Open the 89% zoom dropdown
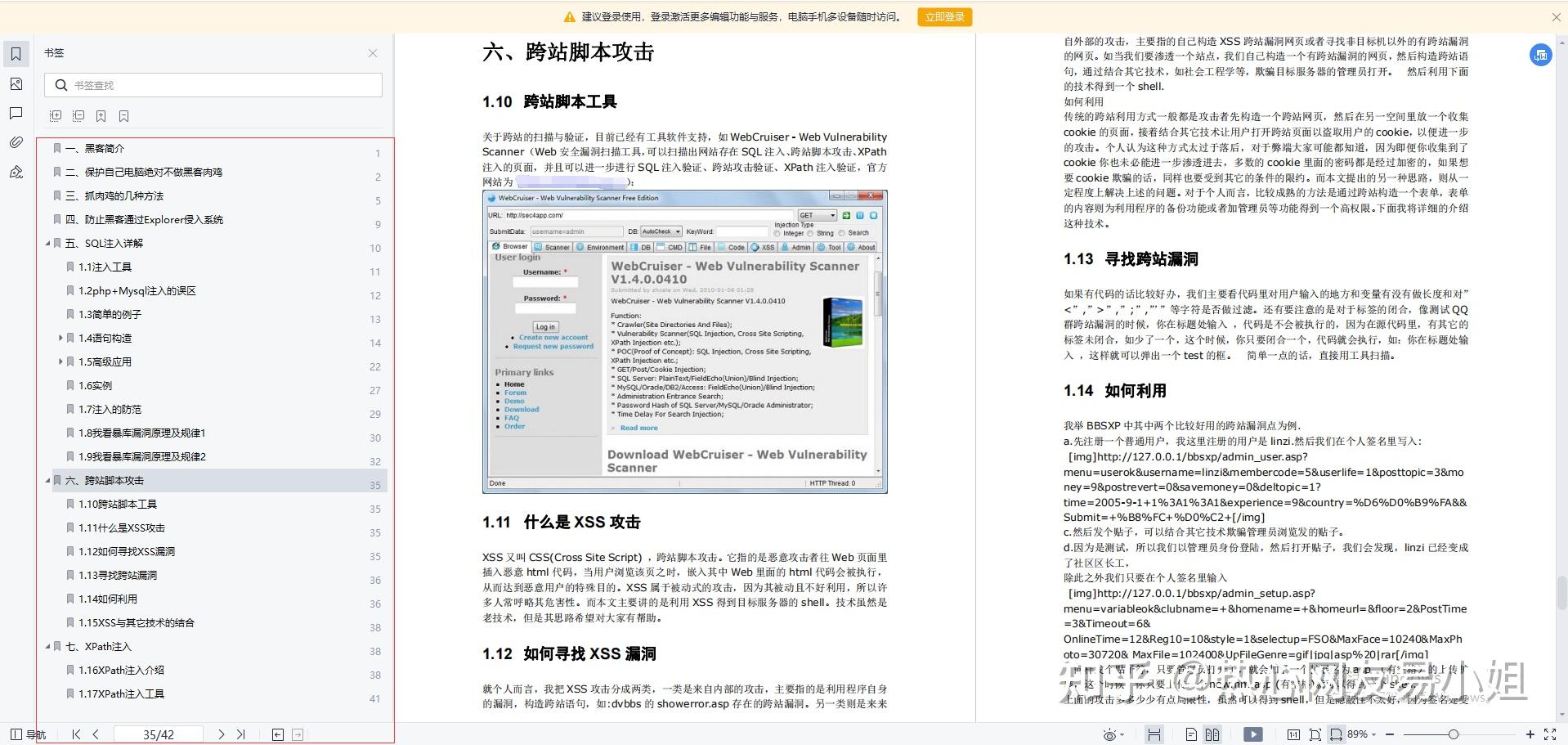This screenshot has height=745, width=1568. 1362,734
